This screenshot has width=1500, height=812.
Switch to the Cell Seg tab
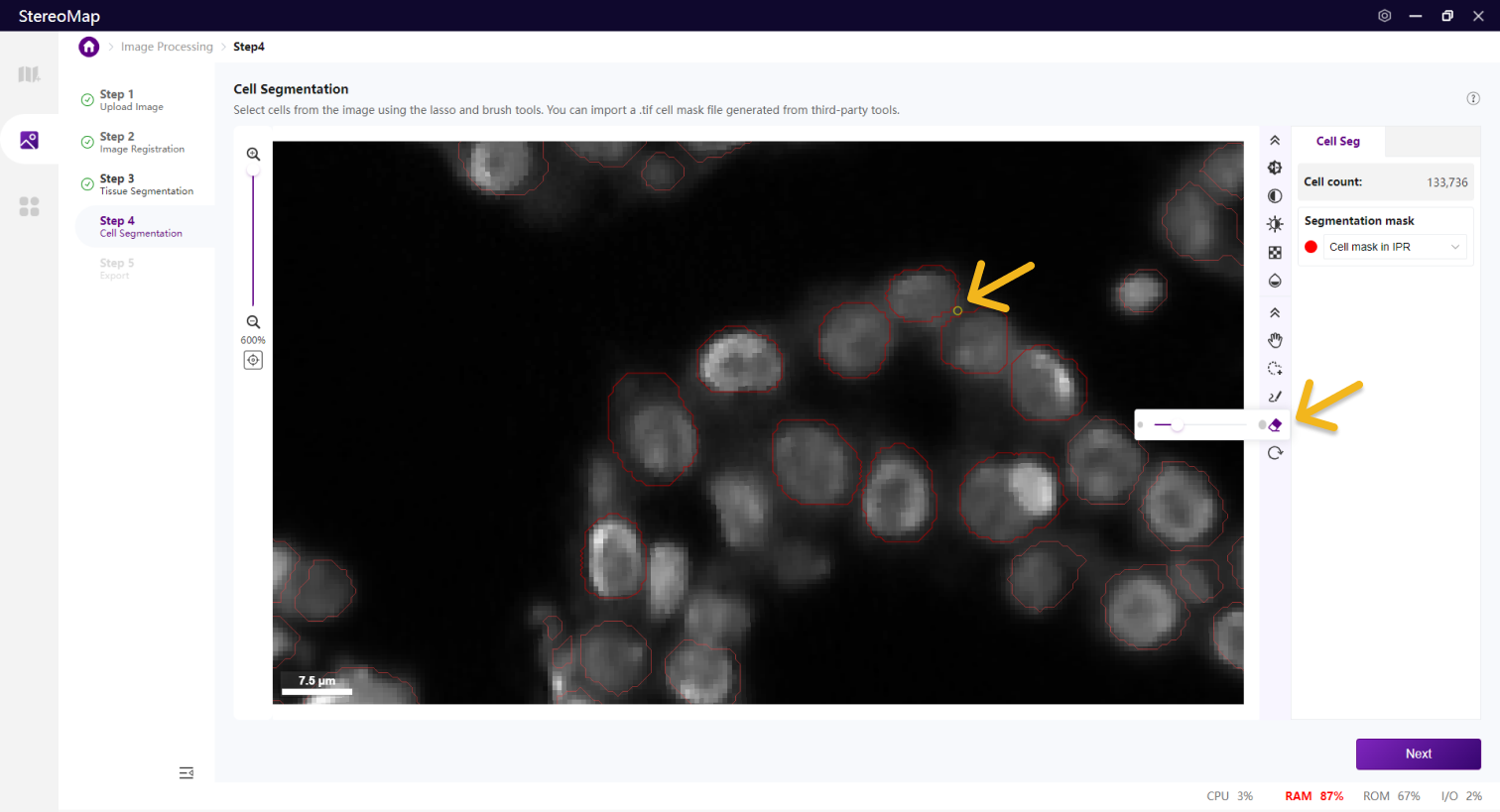pos(1337,142)
